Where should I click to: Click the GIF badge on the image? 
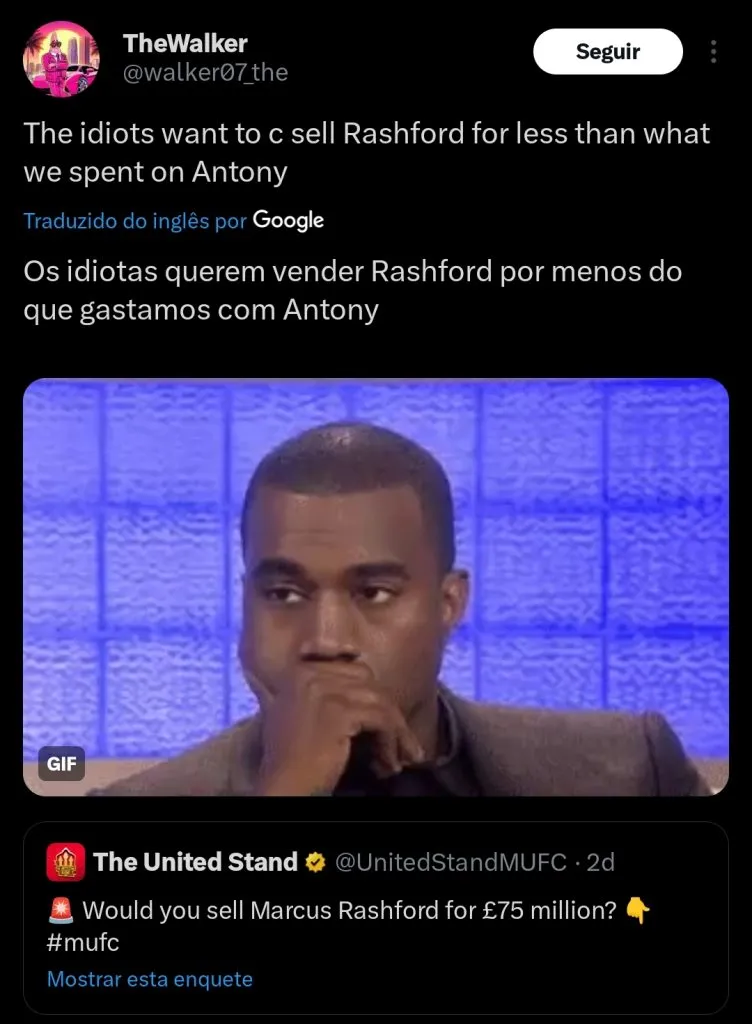point(62,763)
